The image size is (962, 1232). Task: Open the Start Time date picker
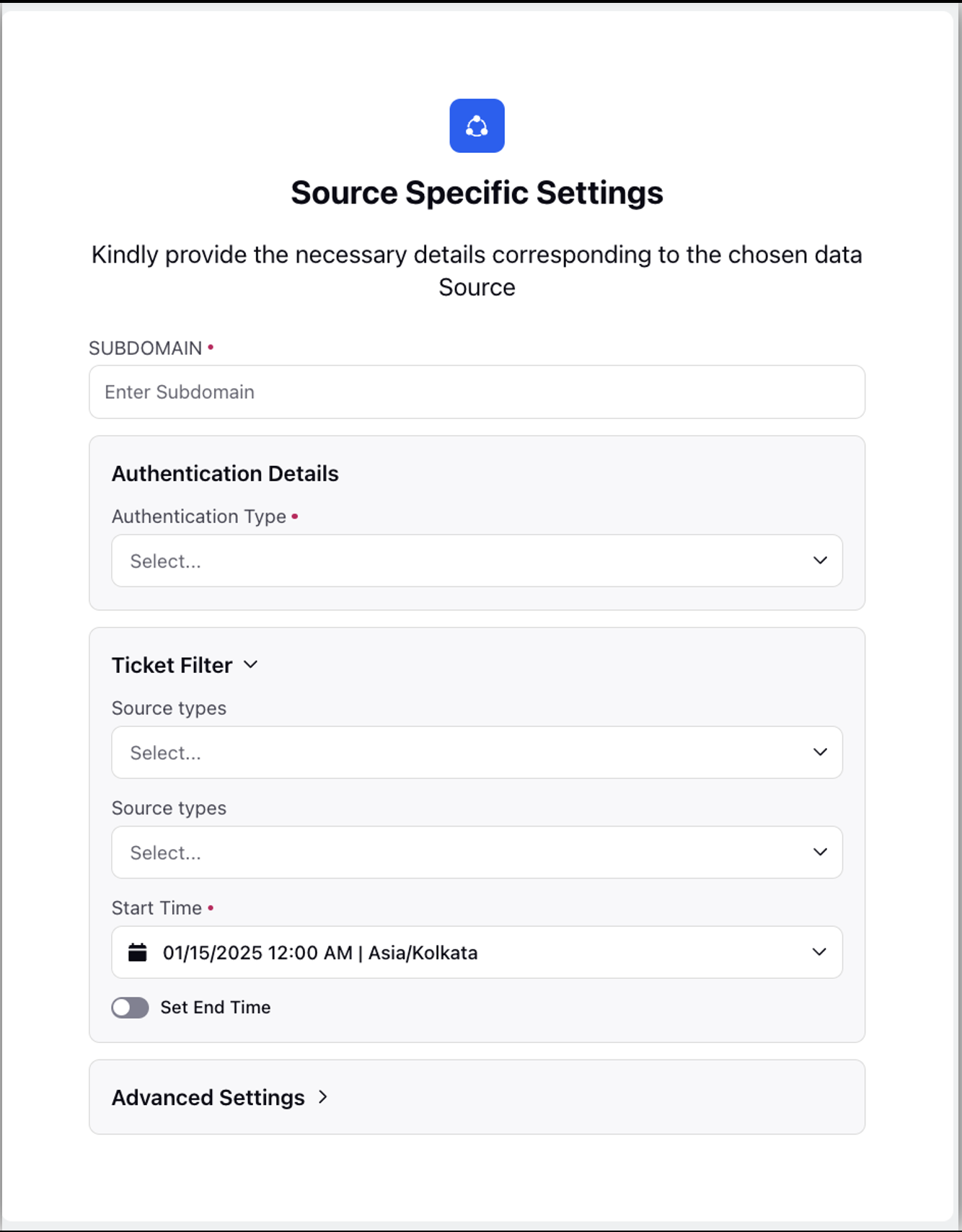(477, 952)
